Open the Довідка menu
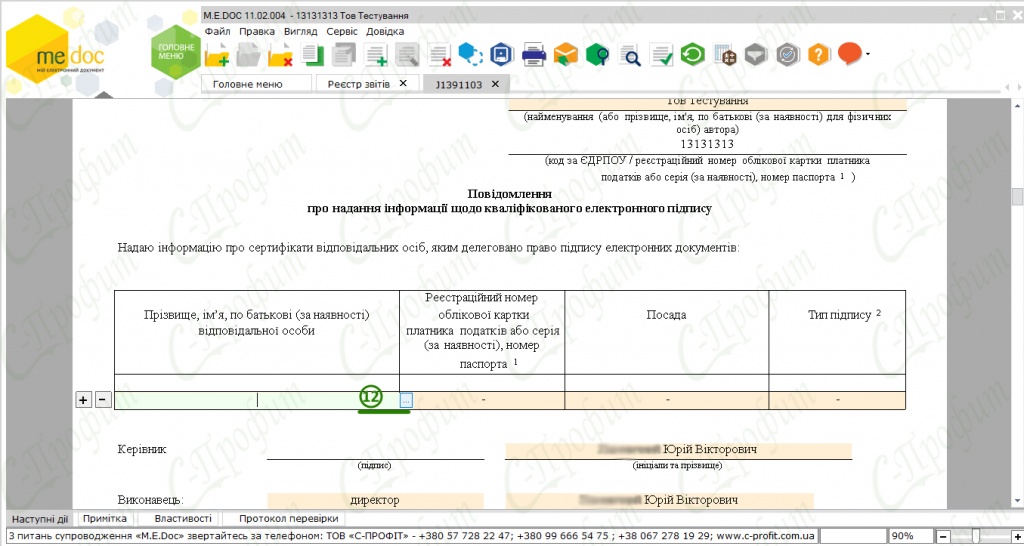1024x546 pixels. click(385, 31)
